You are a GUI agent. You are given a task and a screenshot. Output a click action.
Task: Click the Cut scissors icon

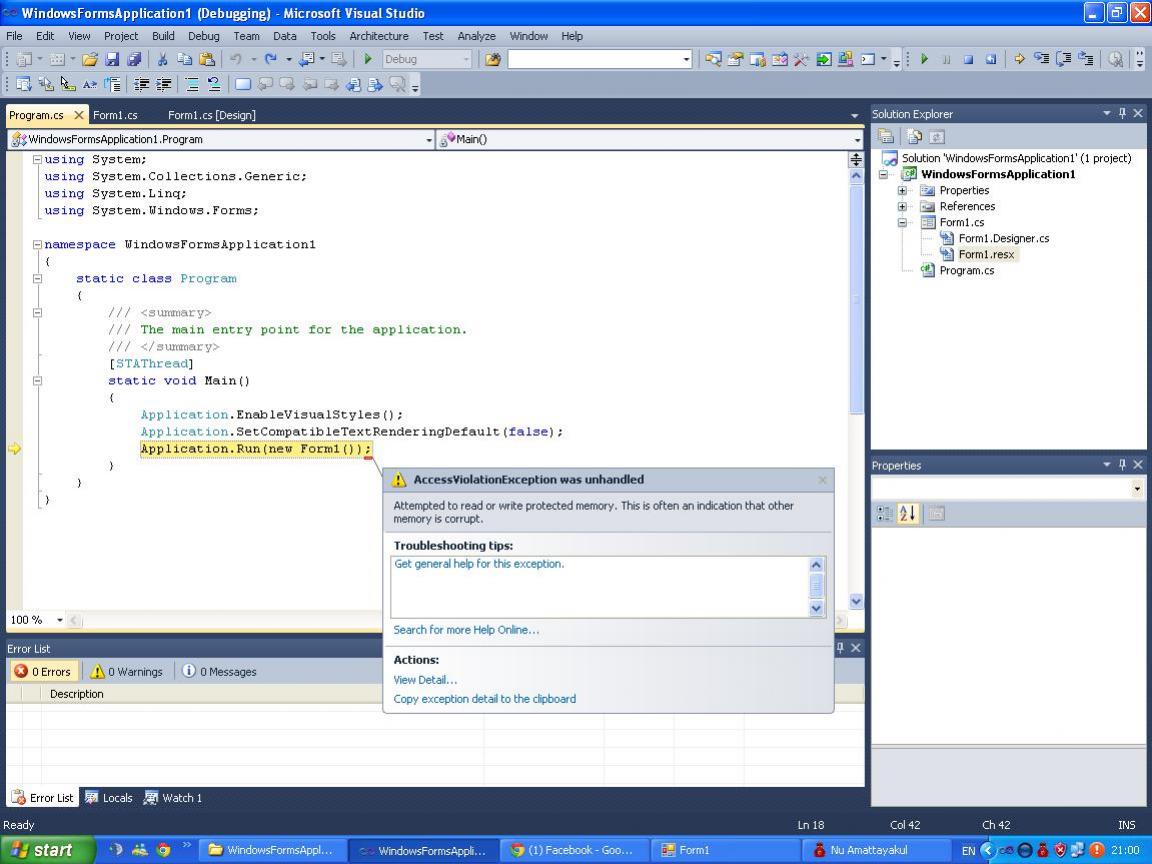(x=162, y=60)
